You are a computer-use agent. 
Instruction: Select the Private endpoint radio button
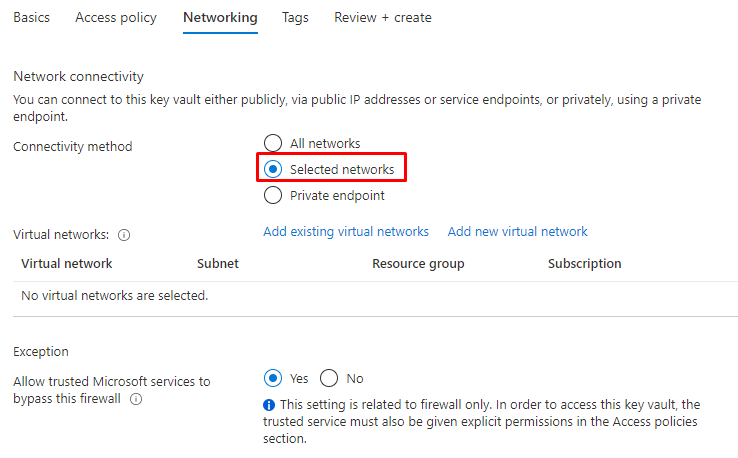click(x=272, y=196)
